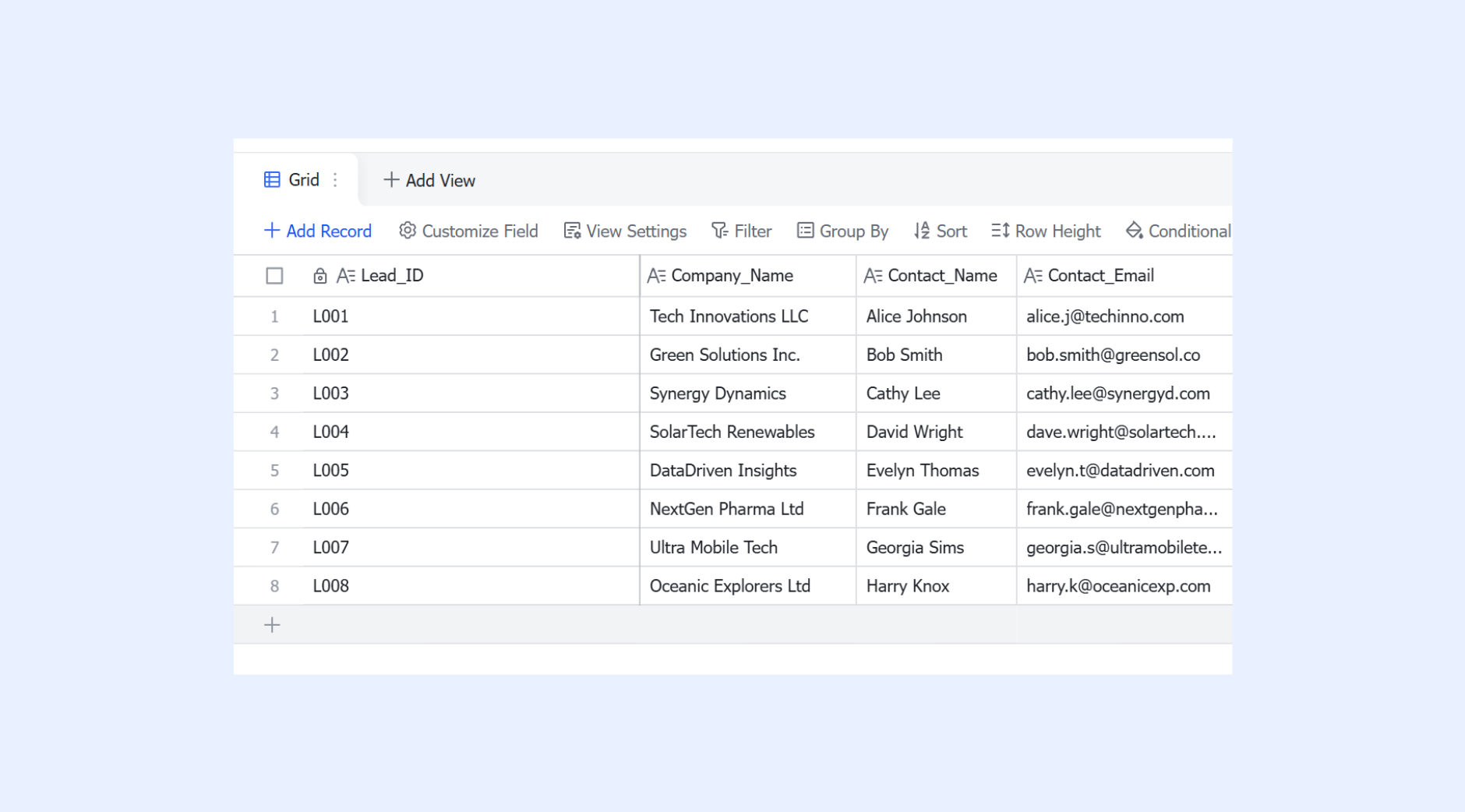This screenshot has height=812, width=1465.
Task: Click the text-type icon of Lead_ID
Action: (346, 276)
